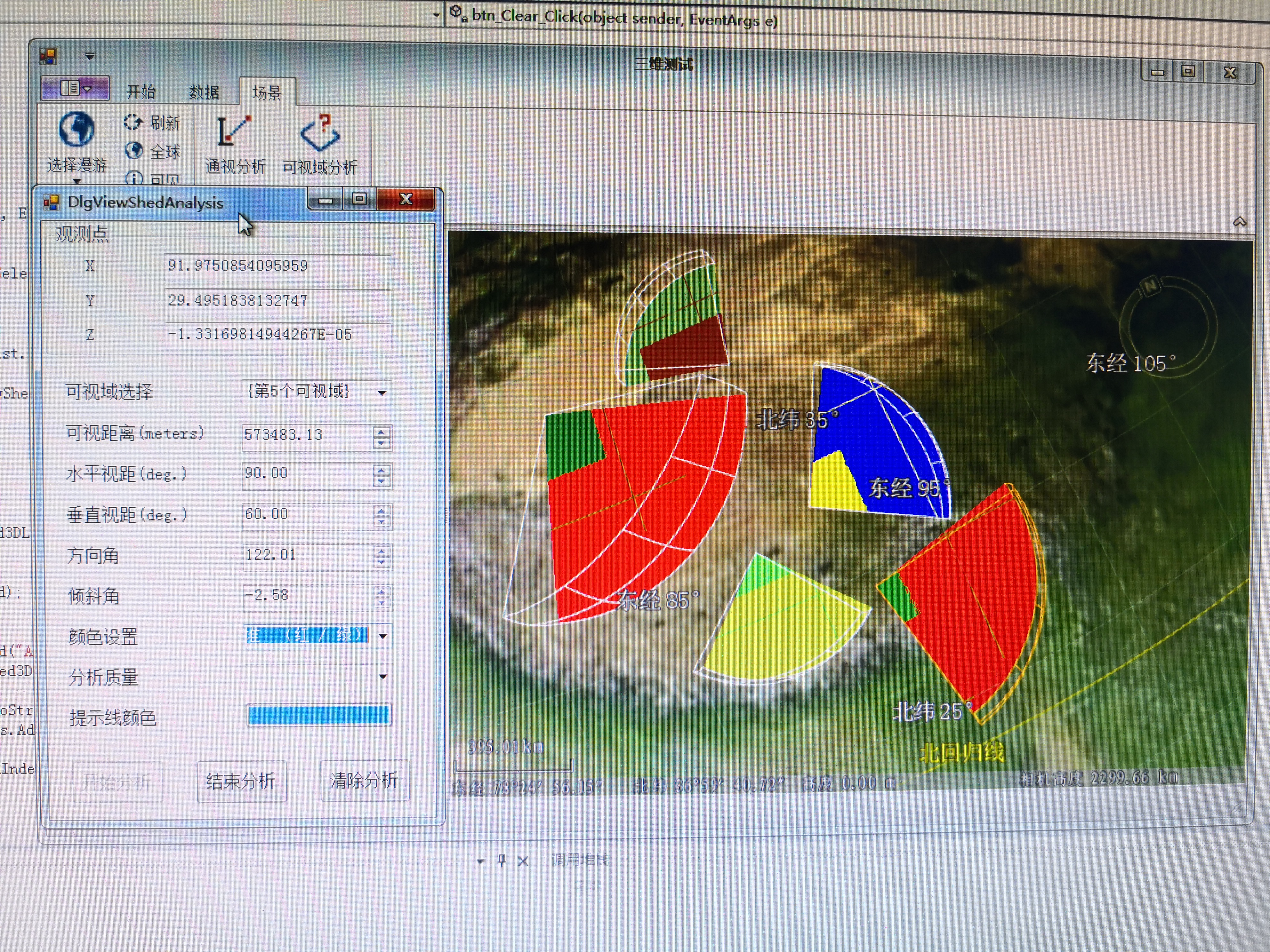Click the 刷新 refresh icon

(133, 122)
